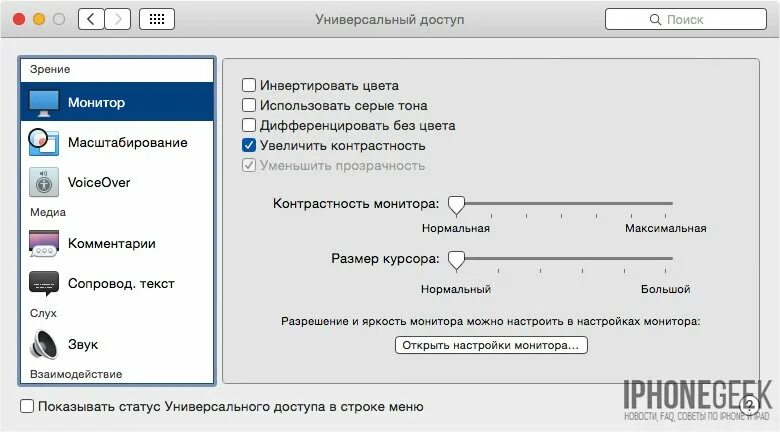
Task: Click the Размер курсора slider thumb
Action: tap(456, 260)
